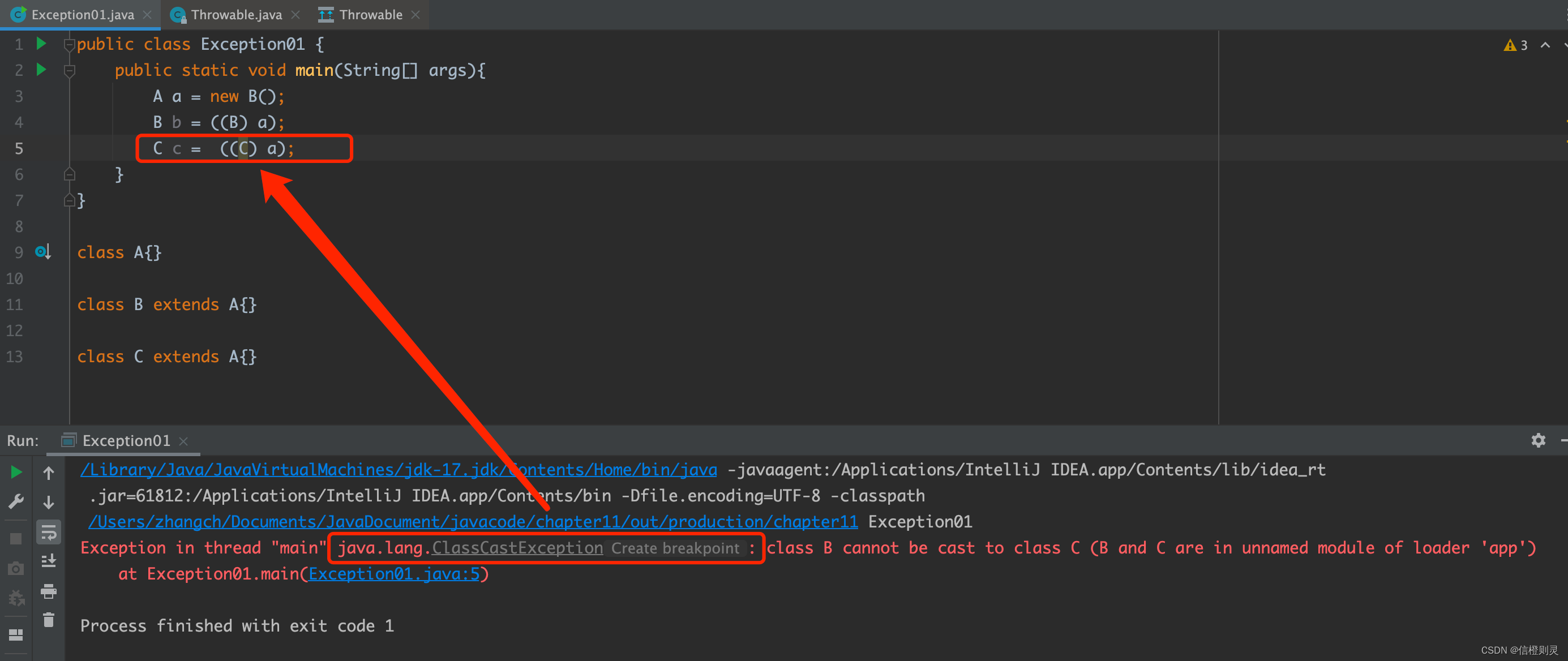Viewport: 1568px width, 661px height.
Task: Click fold end marker on line 7
Action: (x=70, y=201)
